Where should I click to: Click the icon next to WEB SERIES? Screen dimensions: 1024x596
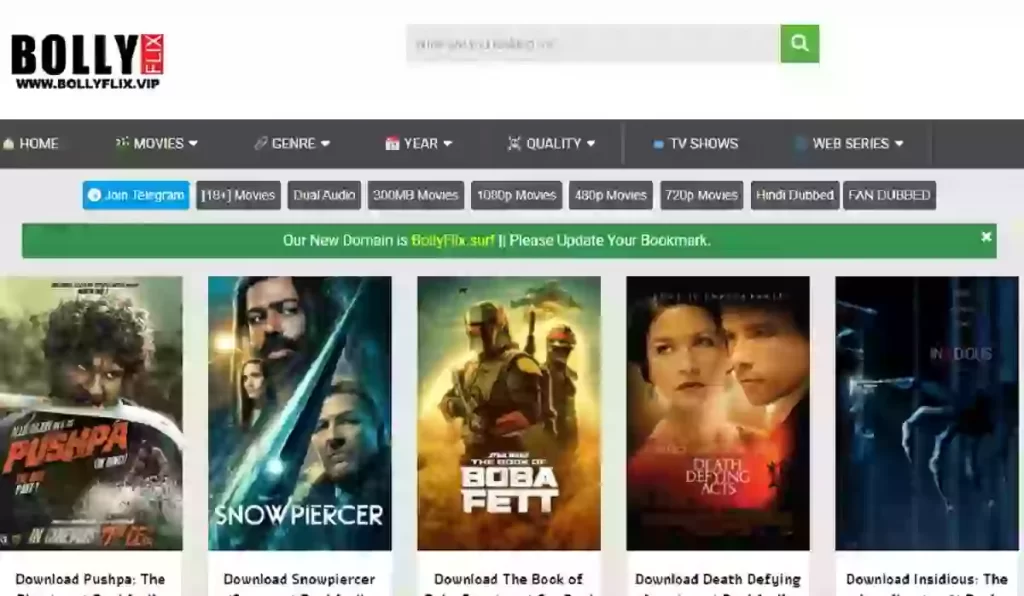(799, 143)
